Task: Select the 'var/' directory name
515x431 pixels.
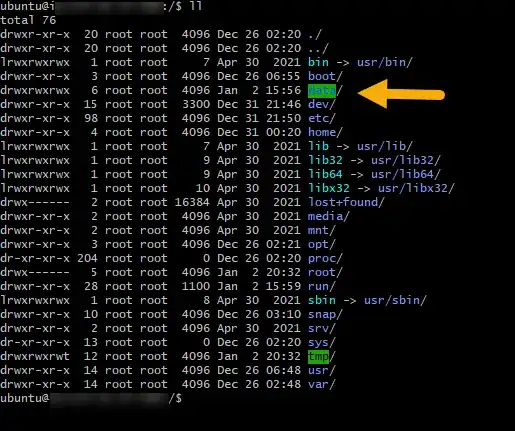Action: 321,384
